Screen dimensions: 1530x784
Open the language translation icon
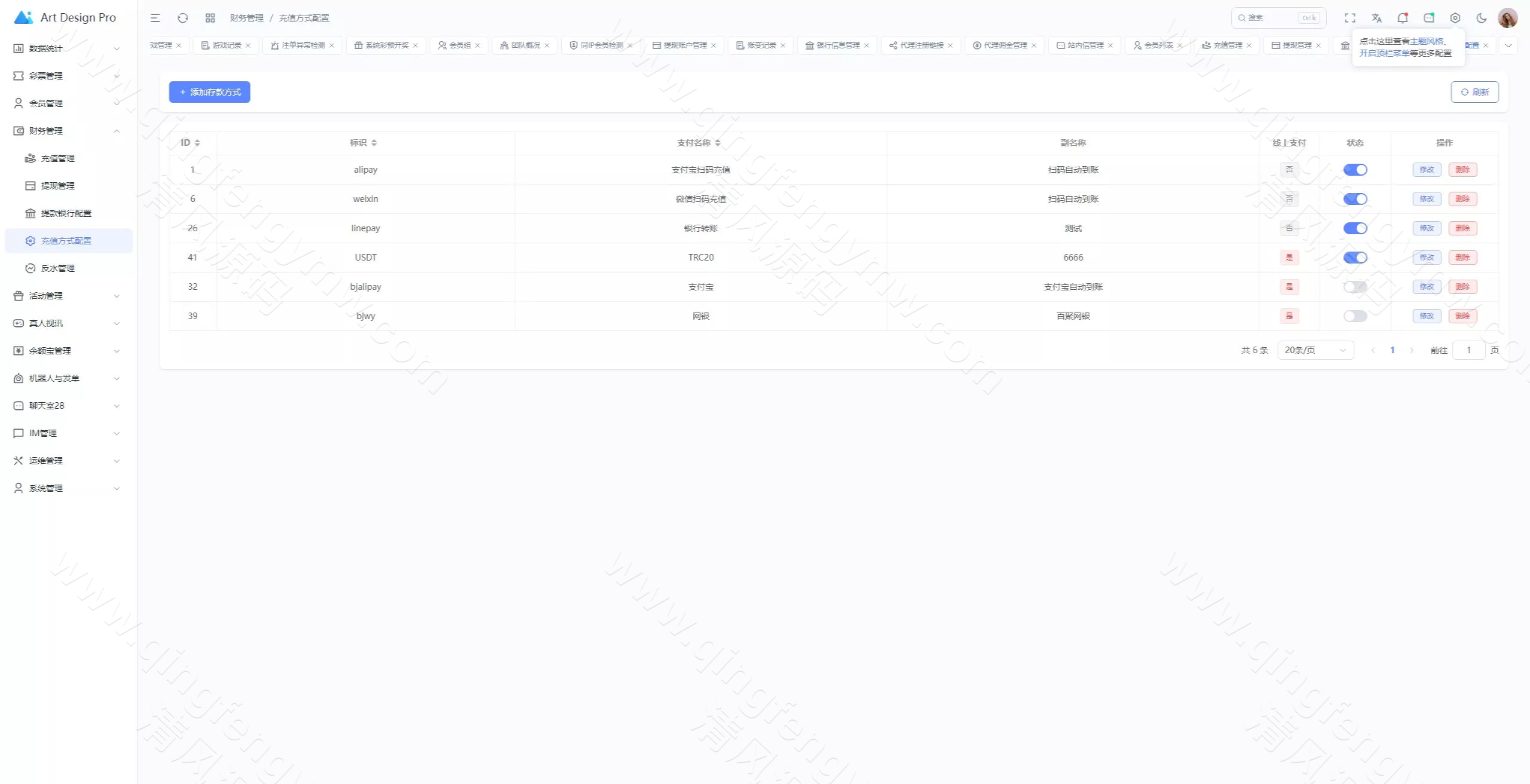pyautogui.click(x=1376, y=18)
